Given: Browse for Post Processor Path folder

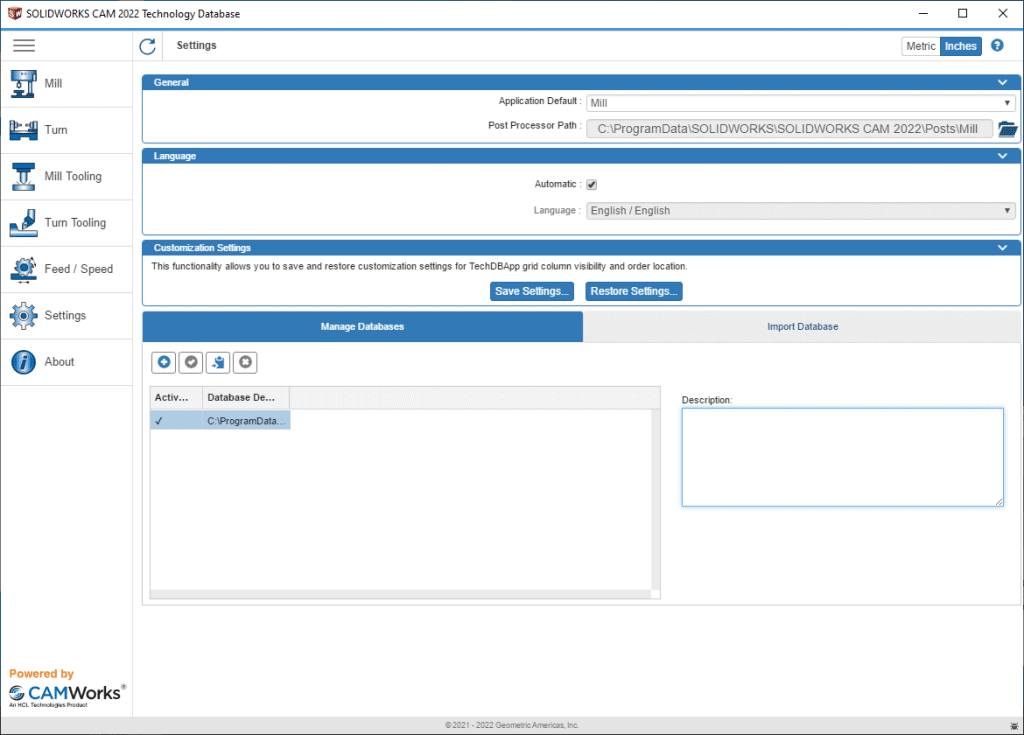Looking at the screenshot, I should (1008, 129).
